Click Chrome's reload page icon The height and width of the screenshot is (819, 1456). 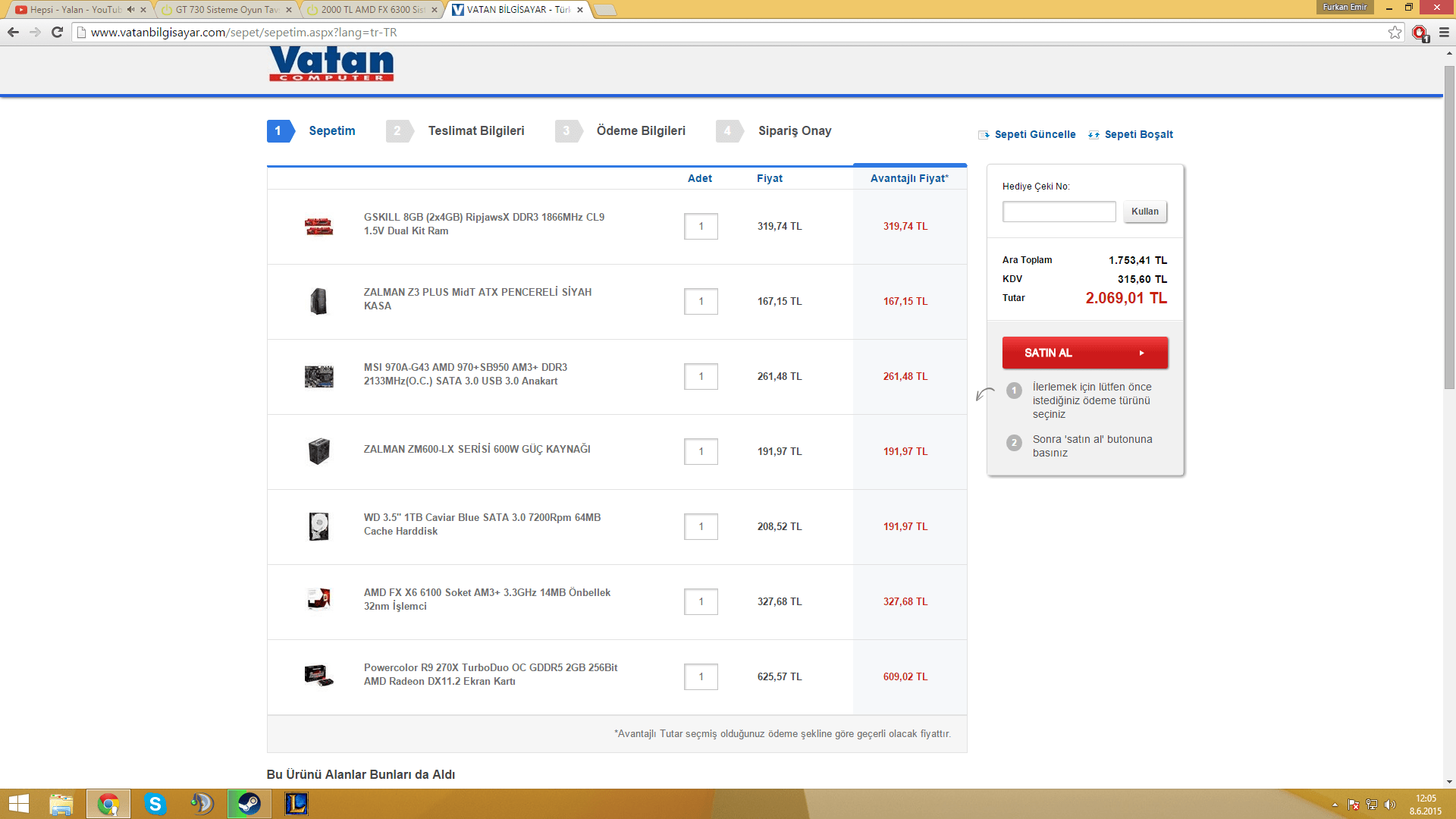57,32
